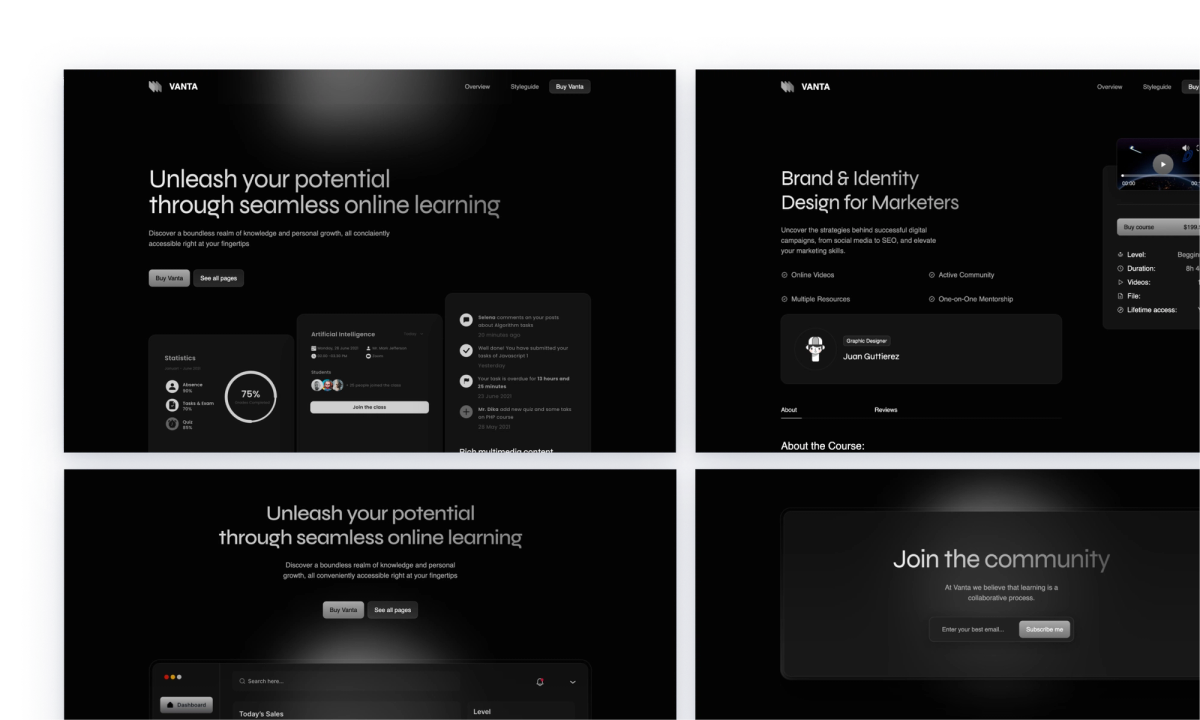Click the search magnifier icon in the dashboard preview

click(242, 681)
